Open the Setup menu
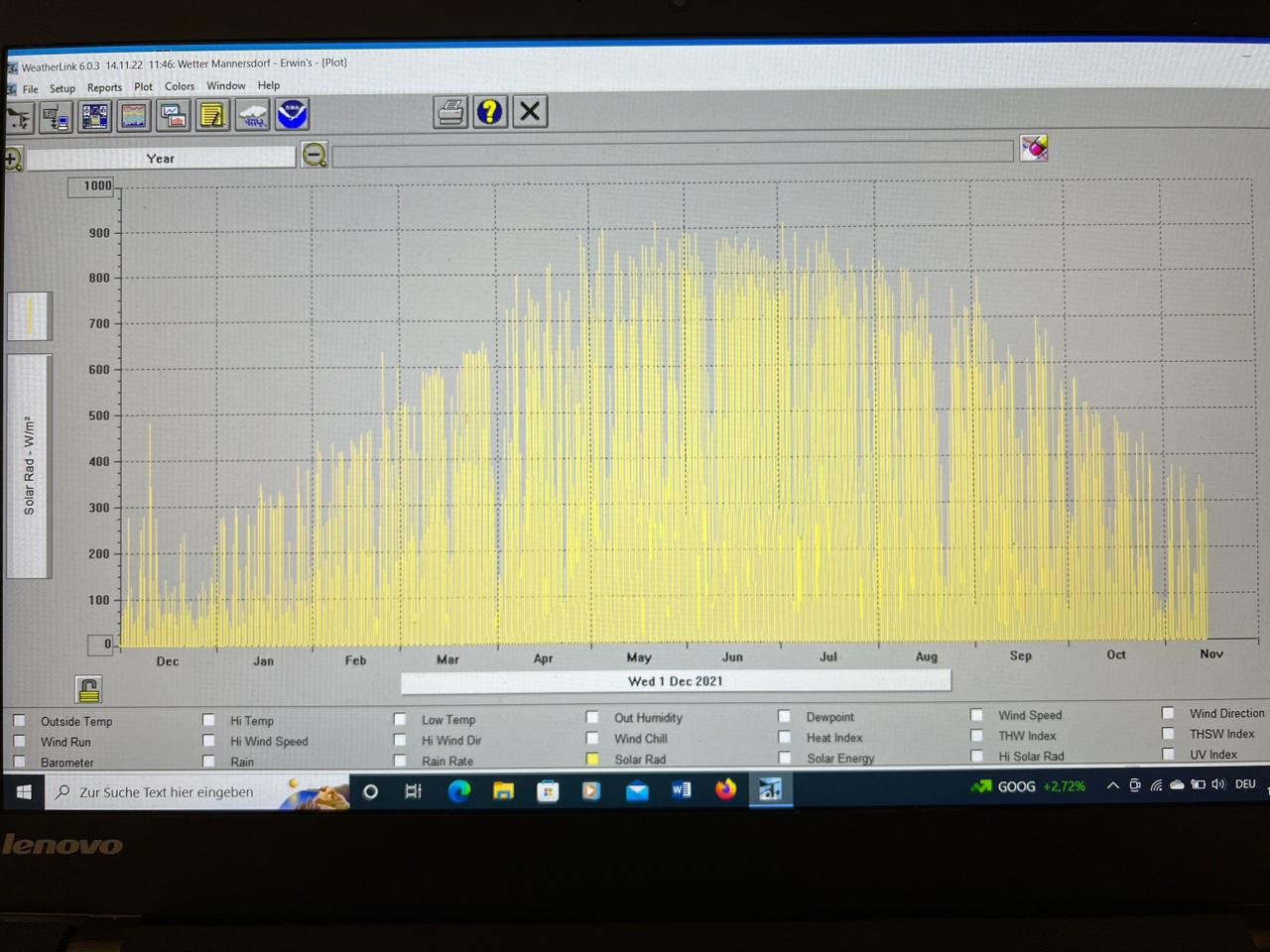This screenshot has width=1270, height=952. [63, 88]
